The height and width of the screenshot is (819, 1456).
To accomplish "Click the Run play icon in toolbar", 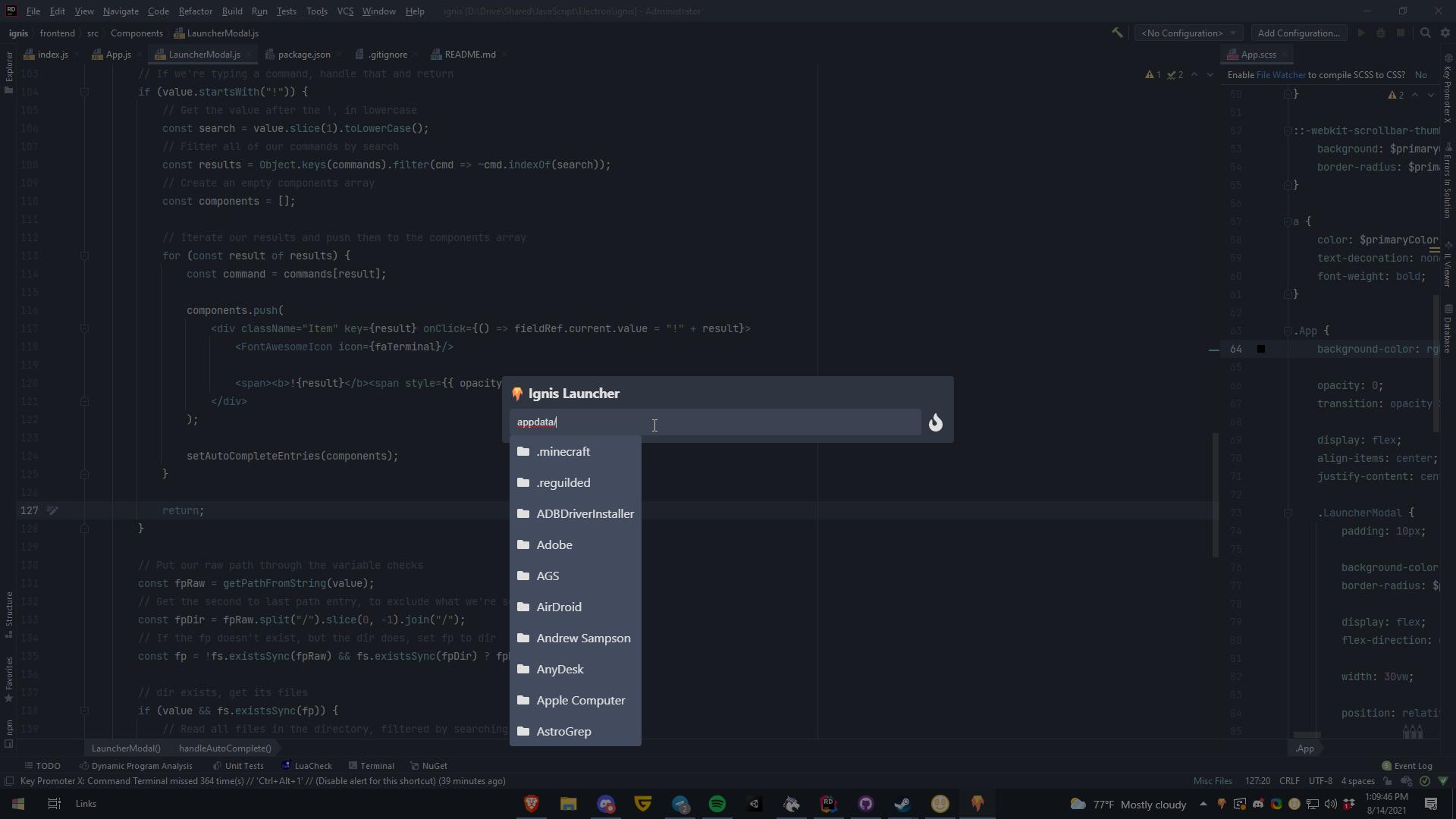I will (x=1361, y=33).
